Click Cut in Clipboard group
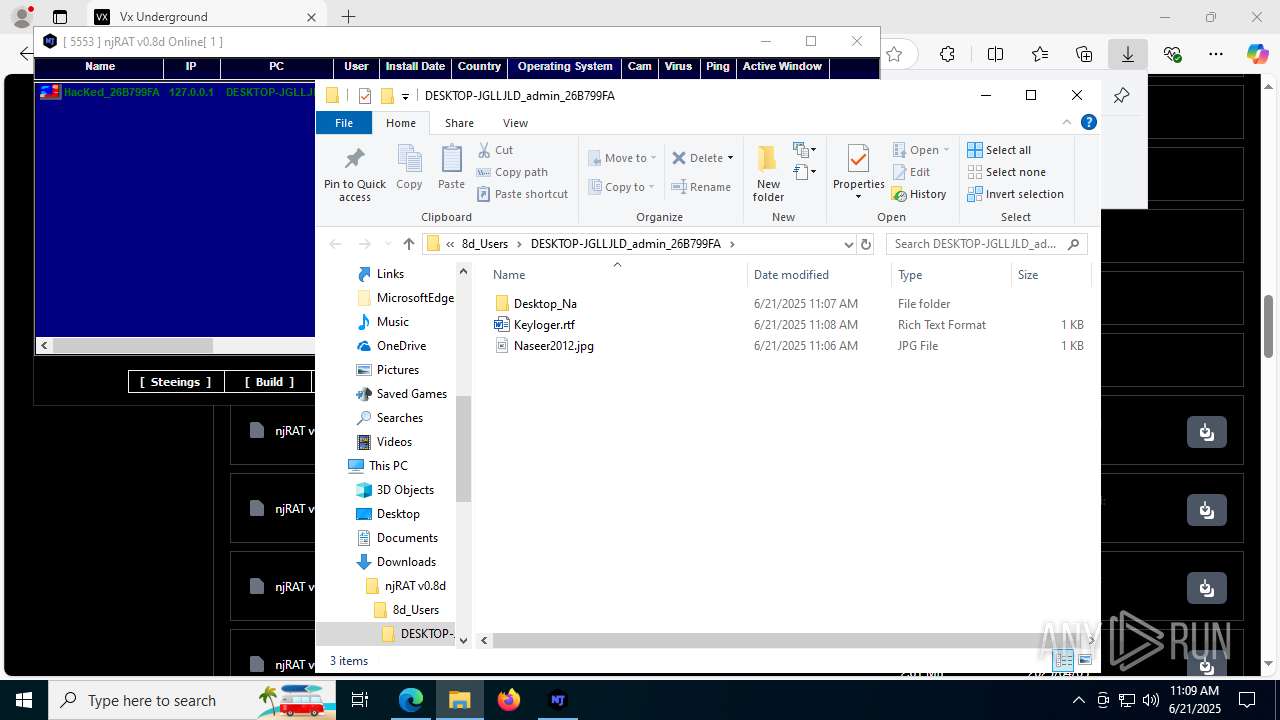 pyautogui.click(x=495, y=150)
